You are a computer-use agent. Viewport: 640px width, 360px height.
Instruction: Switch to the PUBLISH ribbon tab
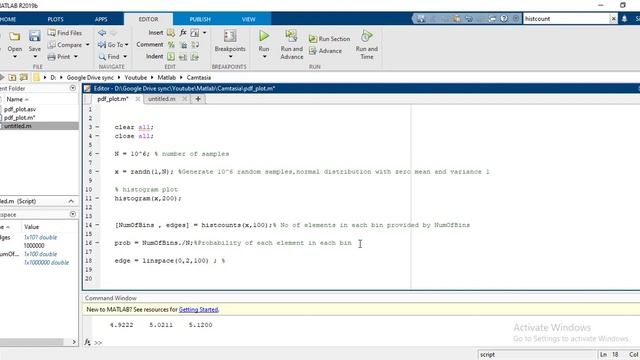point(200,19)
